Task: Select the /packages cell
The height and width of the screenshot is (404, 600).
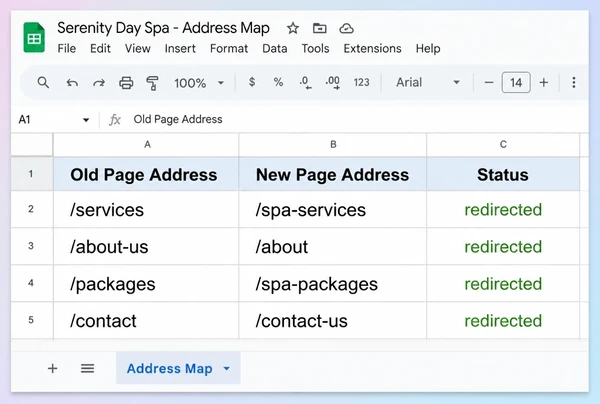Action: tap(146, 283)
